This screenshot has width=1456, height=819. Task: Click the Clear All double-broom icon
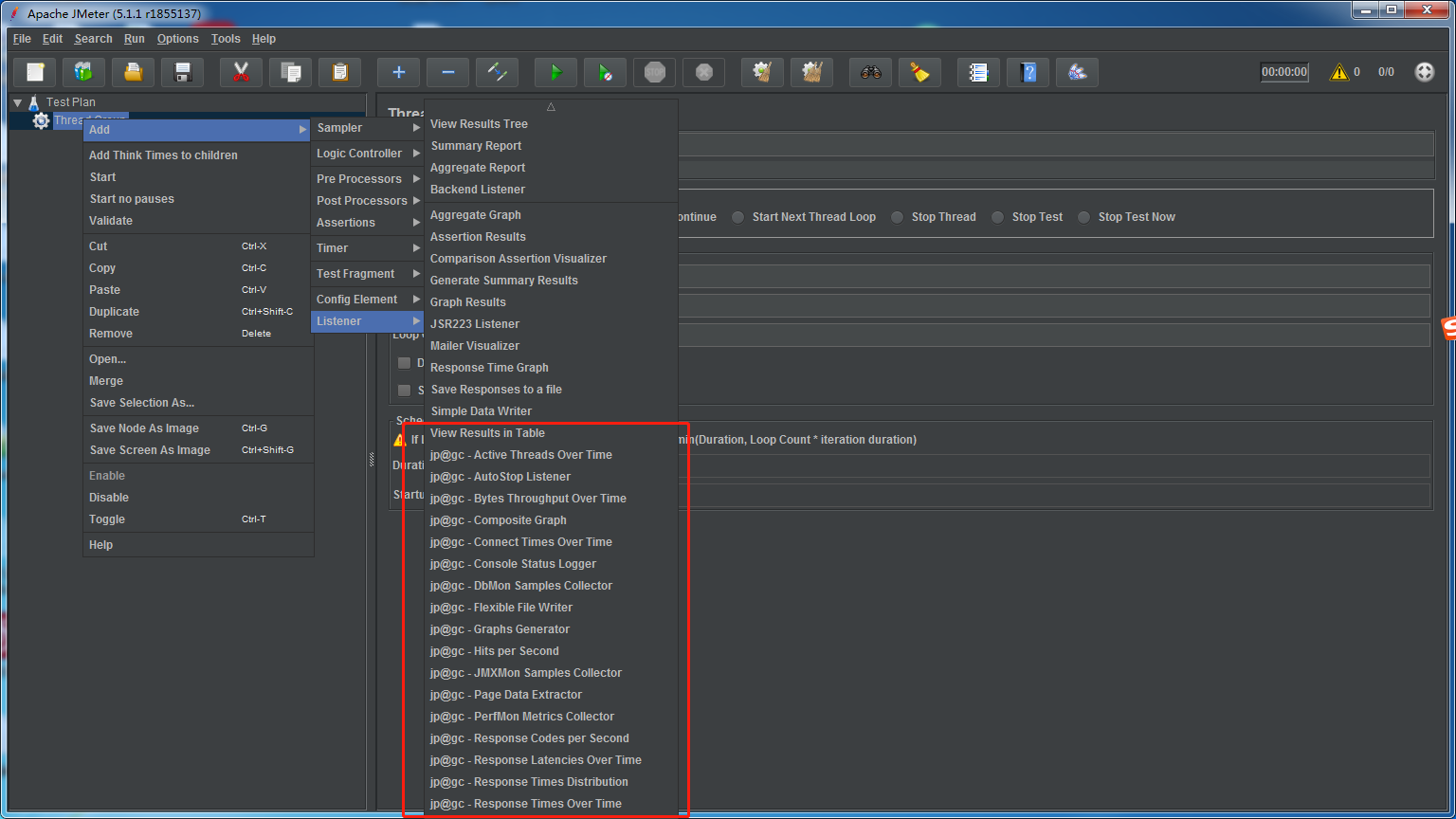point(812,72)
